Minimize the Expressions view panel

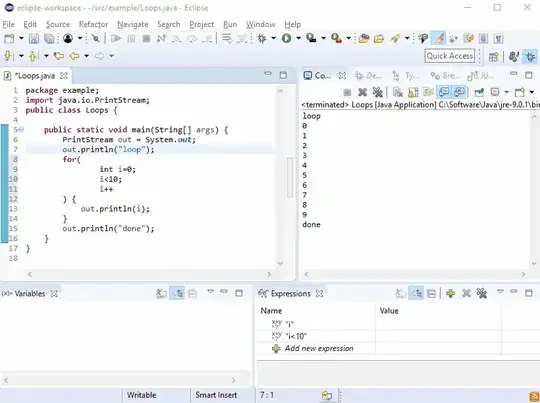[x=513, y=292]
